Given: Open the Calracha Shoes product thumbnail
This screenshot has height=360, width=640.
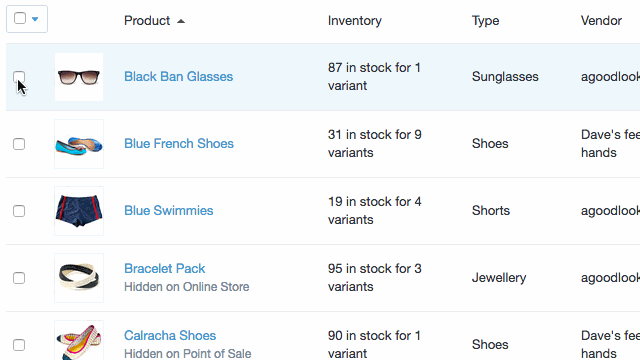Looking at the screenshot, I should point(79,340).
